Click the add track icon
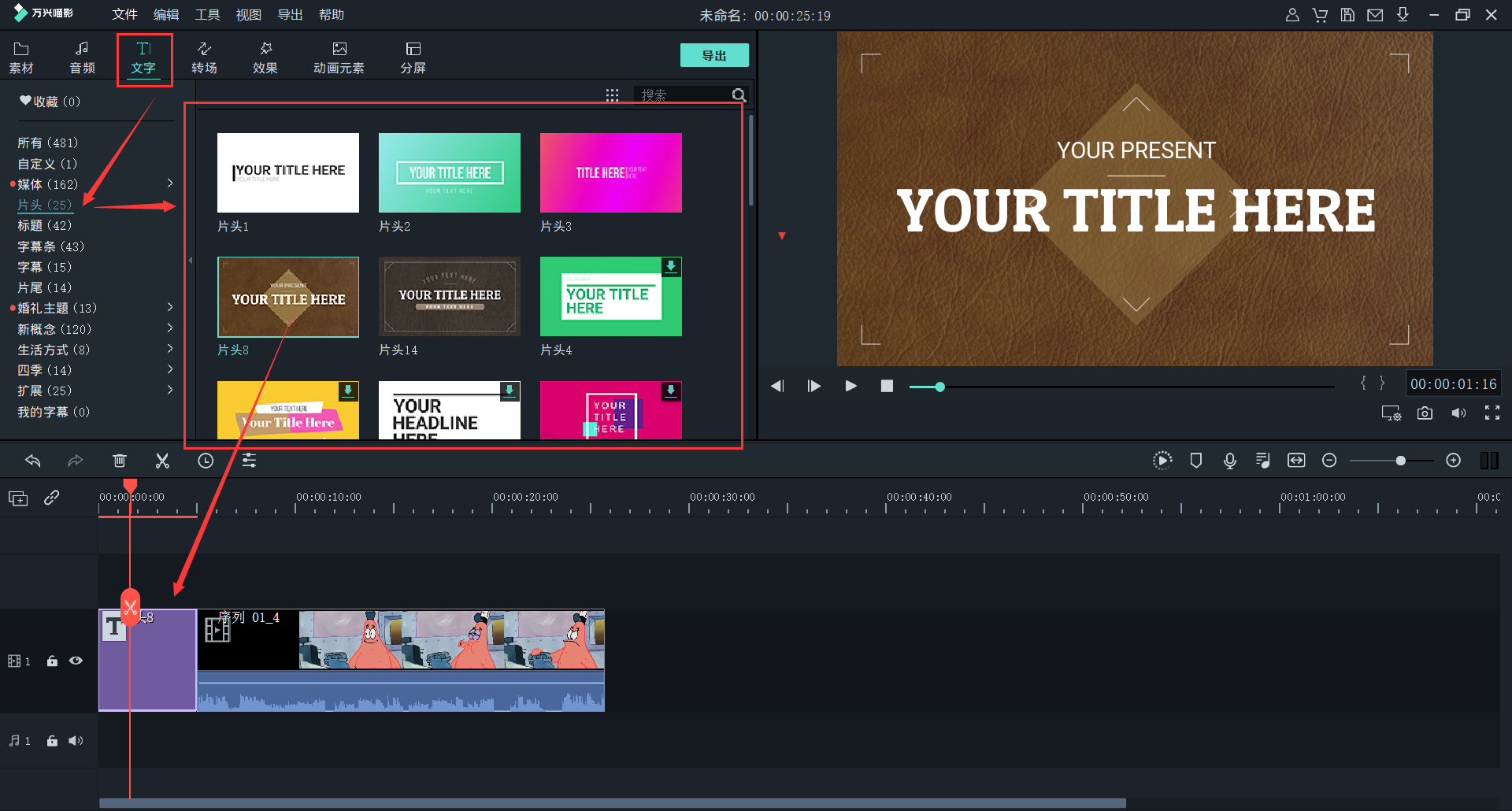Screen dimensions: 1512x811 pyautogui.click(x=18, y=498)
